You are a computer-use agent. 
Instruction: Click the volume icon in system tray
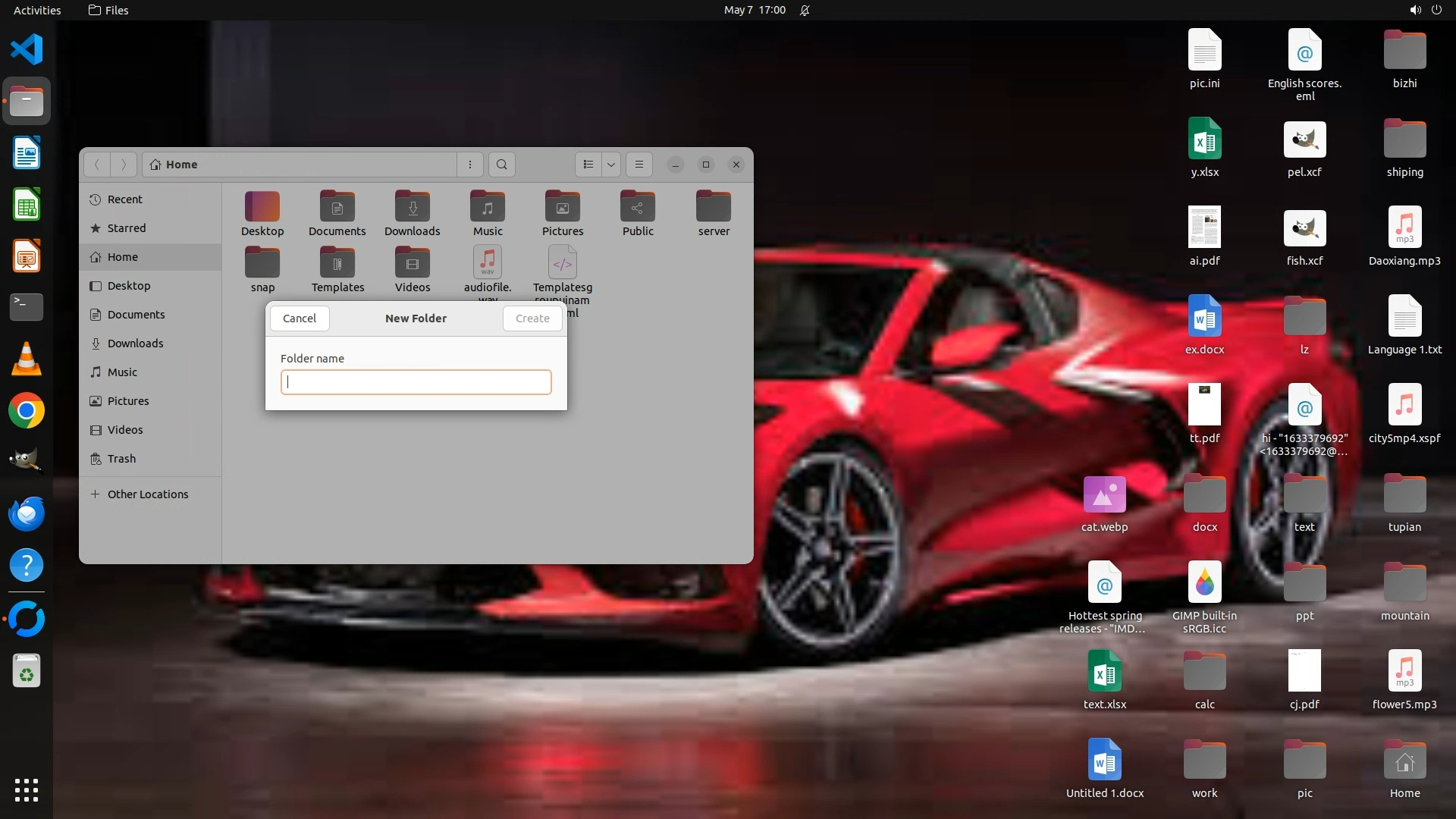[1415, 10]
